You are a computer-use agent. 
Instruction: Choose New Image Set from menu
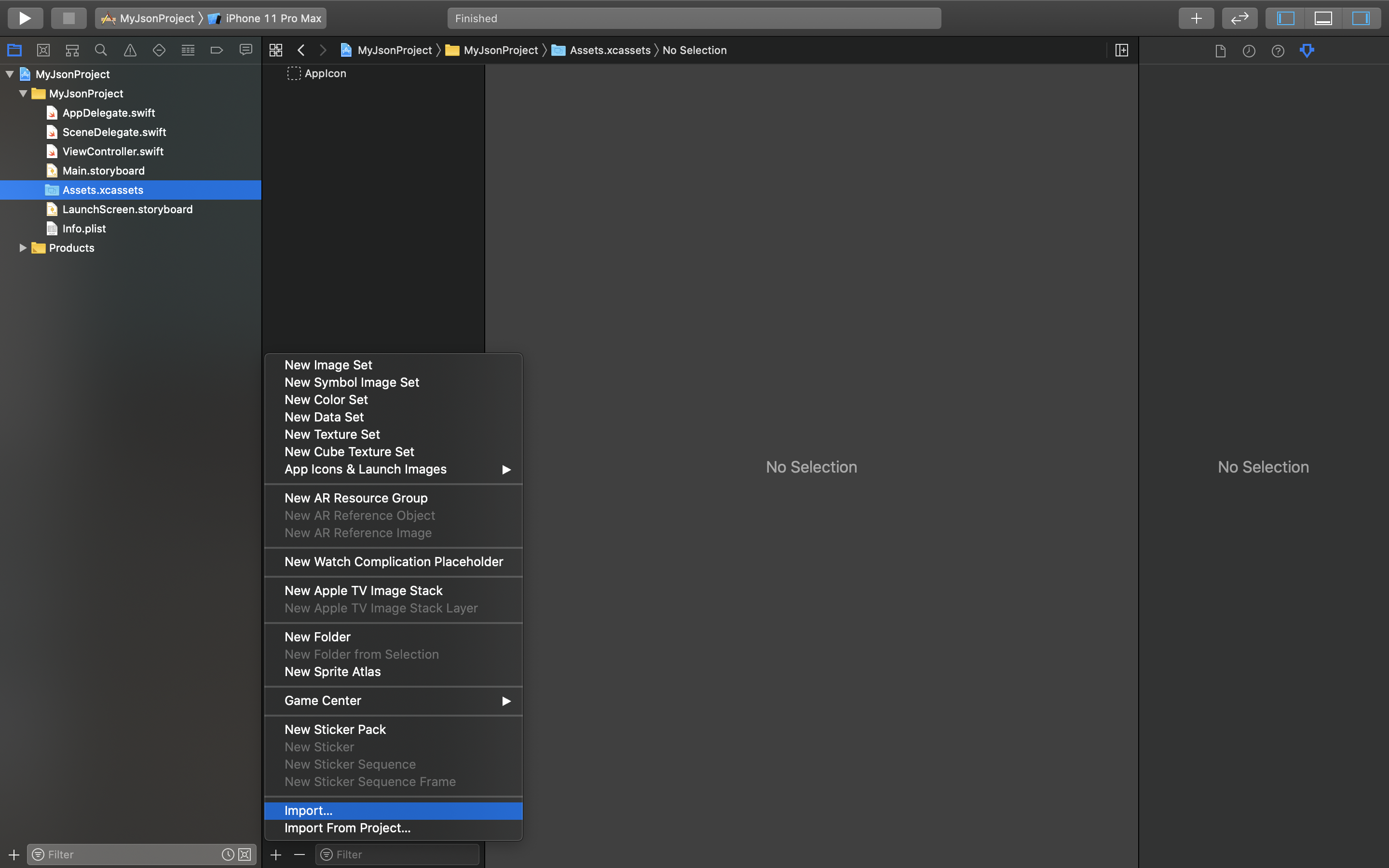point(328,365)
